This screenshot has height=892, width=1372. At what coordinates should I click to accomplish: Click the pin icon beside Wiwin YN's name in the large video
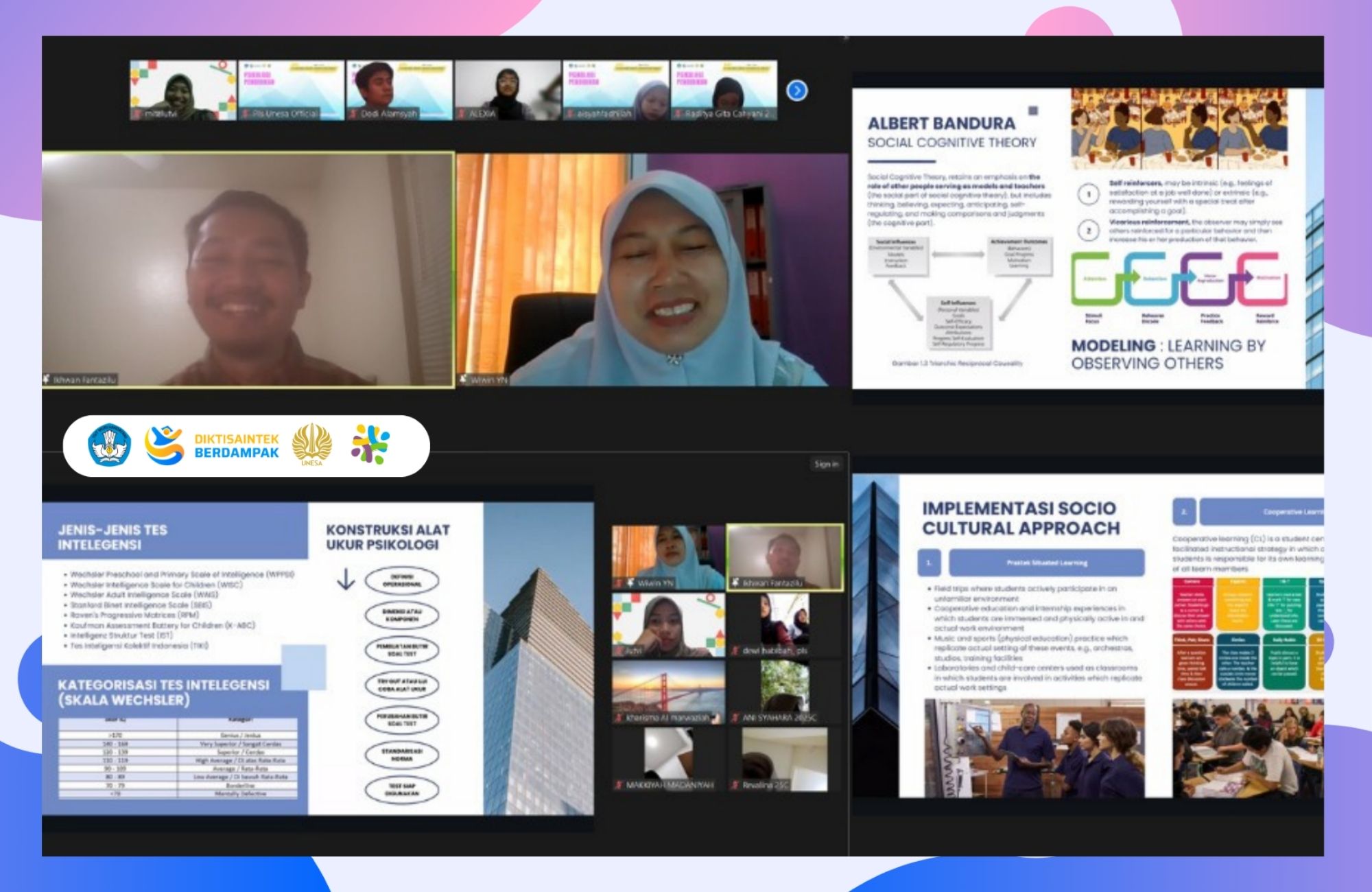pyautogui.click(x=464, y=379)
